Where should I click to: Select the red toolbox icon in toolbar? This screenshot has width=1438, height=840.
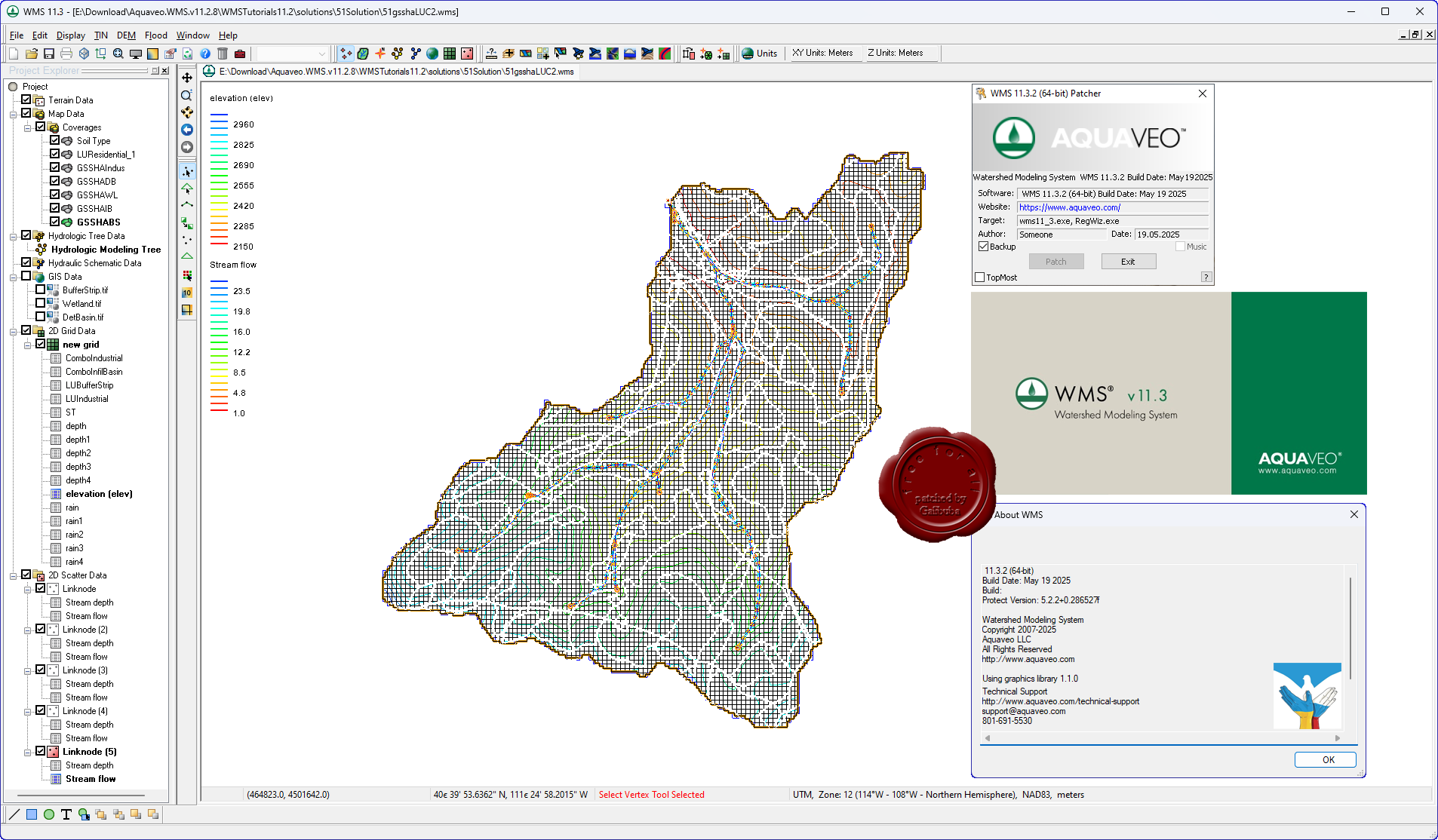(240, 54)
